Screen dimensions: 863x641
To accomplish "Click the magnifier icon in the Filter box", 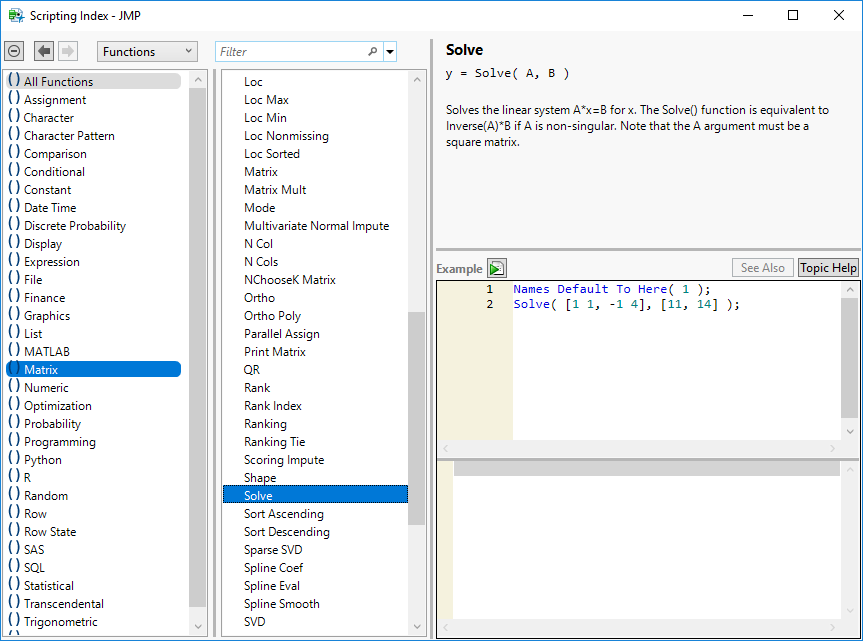I will 373,52.
